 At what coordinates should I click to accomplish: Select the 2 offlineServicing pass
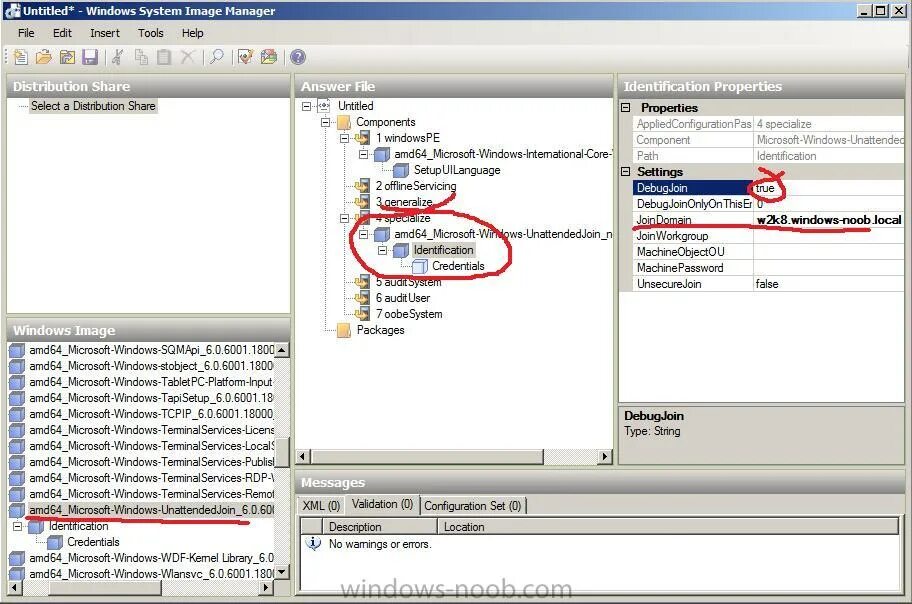(415, 186)
